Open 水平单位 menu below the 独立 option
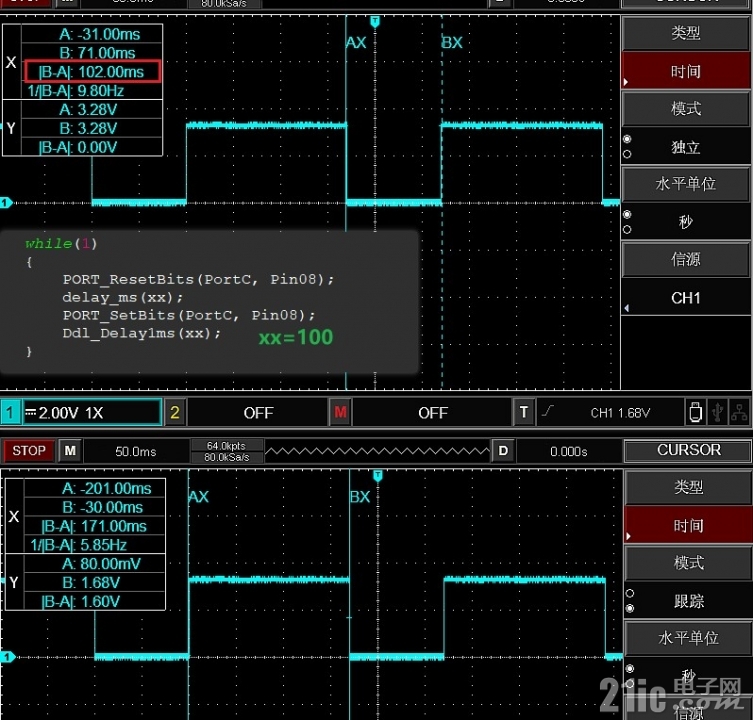753x720 pixels. [x=685, y=183]
